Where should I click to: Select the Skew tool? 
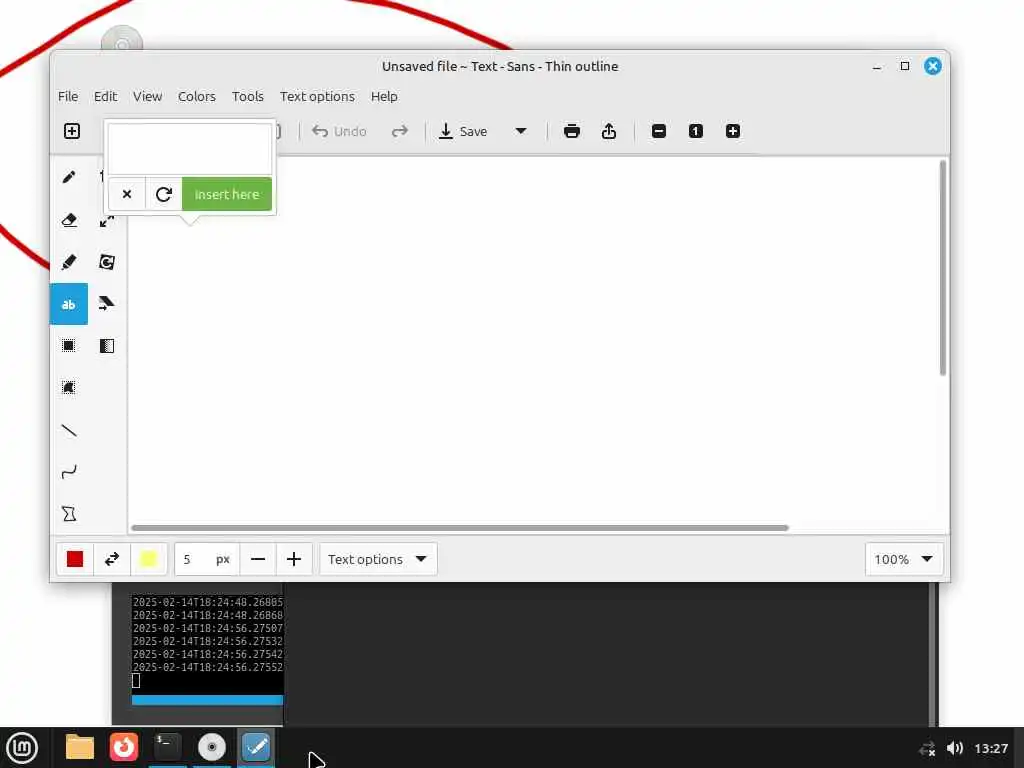(106, 304)
